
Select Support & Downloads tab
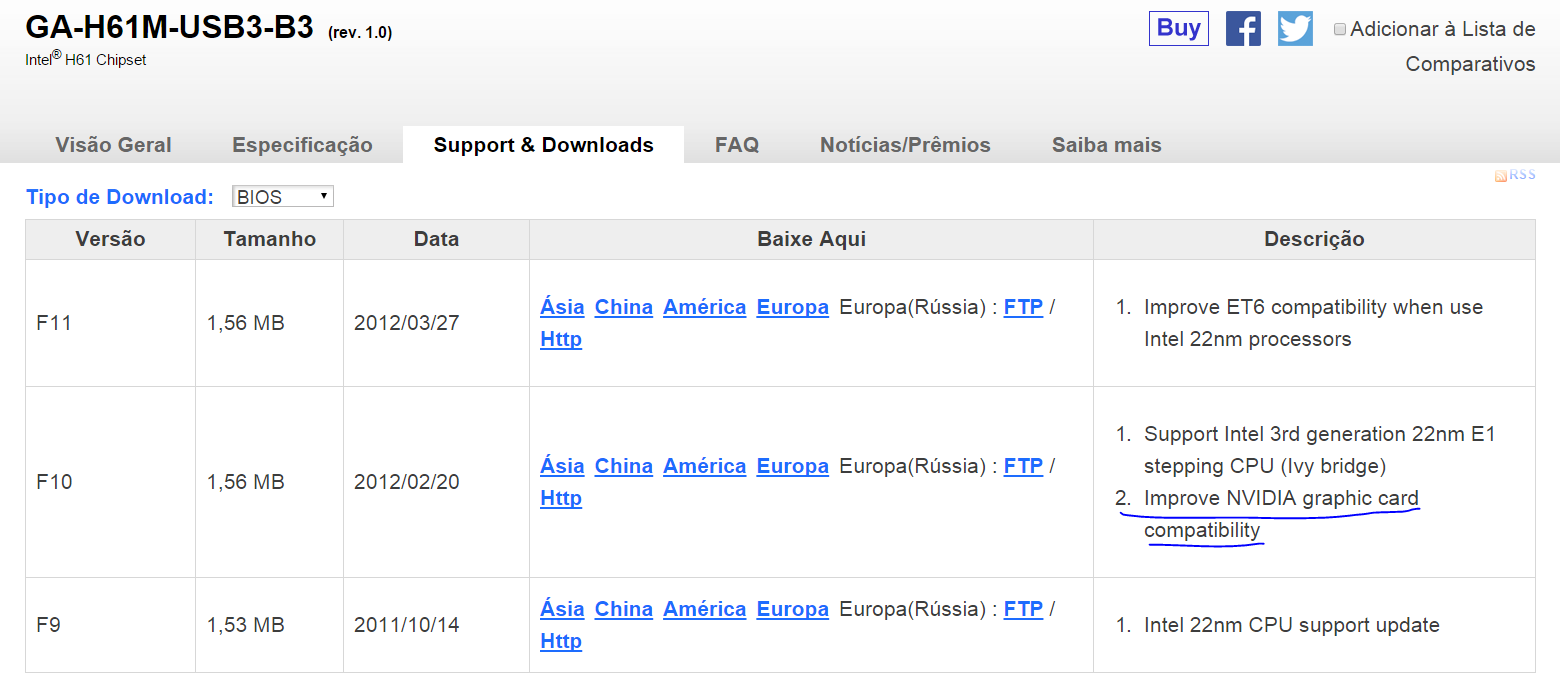tap(543, 145)
